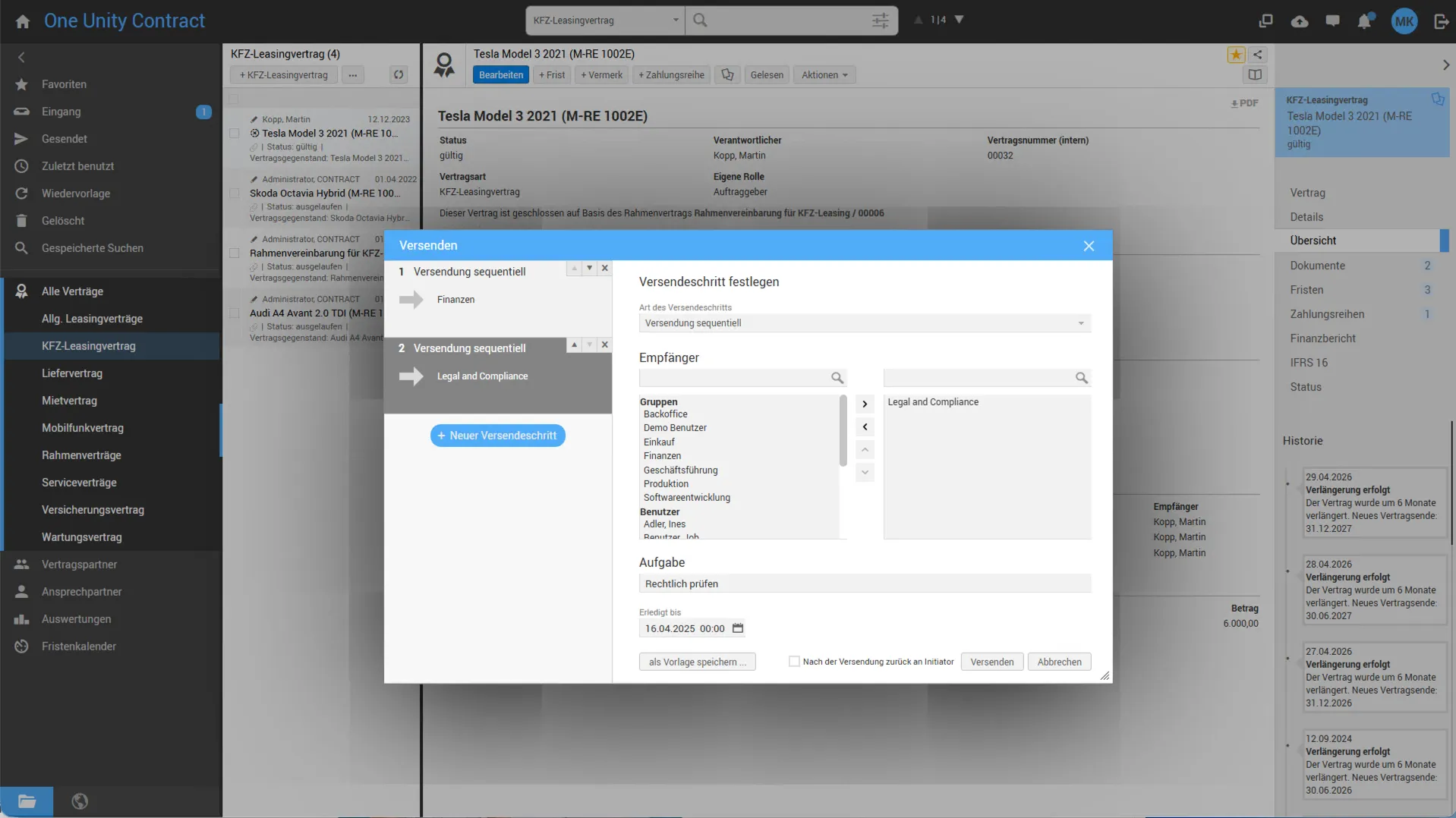Viewport: 1456px width, 818px height.
Task: Move step 2 up
Action: (x=574, y=345)
